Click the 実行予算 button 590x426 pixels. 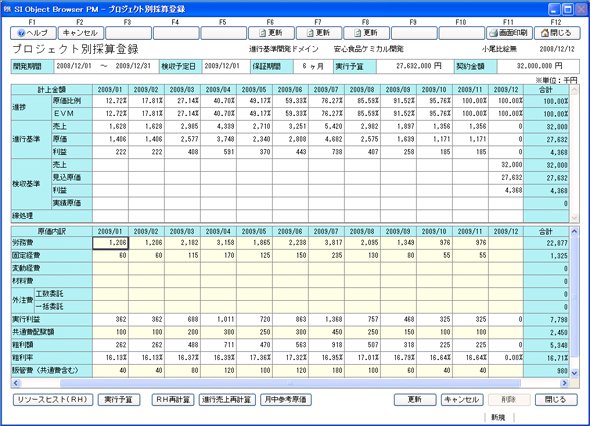pyautogui.click(x=119, y=400)
